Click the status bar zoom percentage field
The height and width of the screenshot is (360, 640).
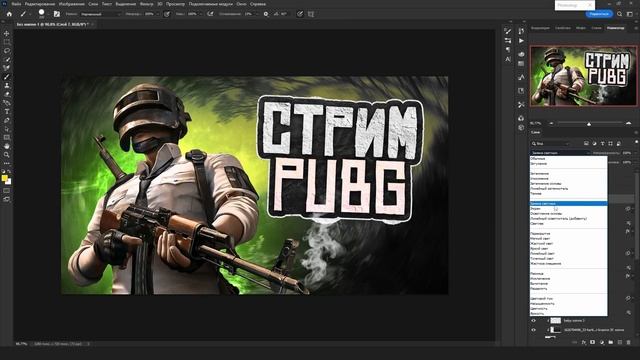click(x=21, y=344)
